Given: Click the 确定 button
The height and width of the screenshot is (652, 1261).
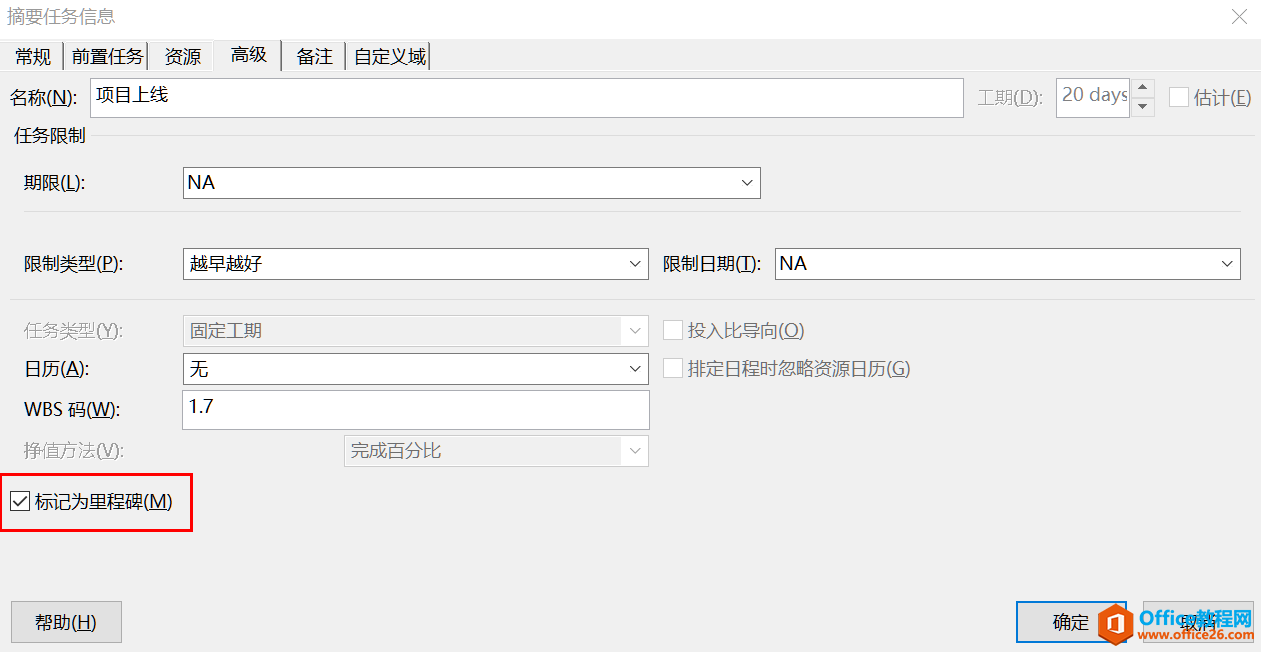Looking at the screenshot, I should [1070, 622].
